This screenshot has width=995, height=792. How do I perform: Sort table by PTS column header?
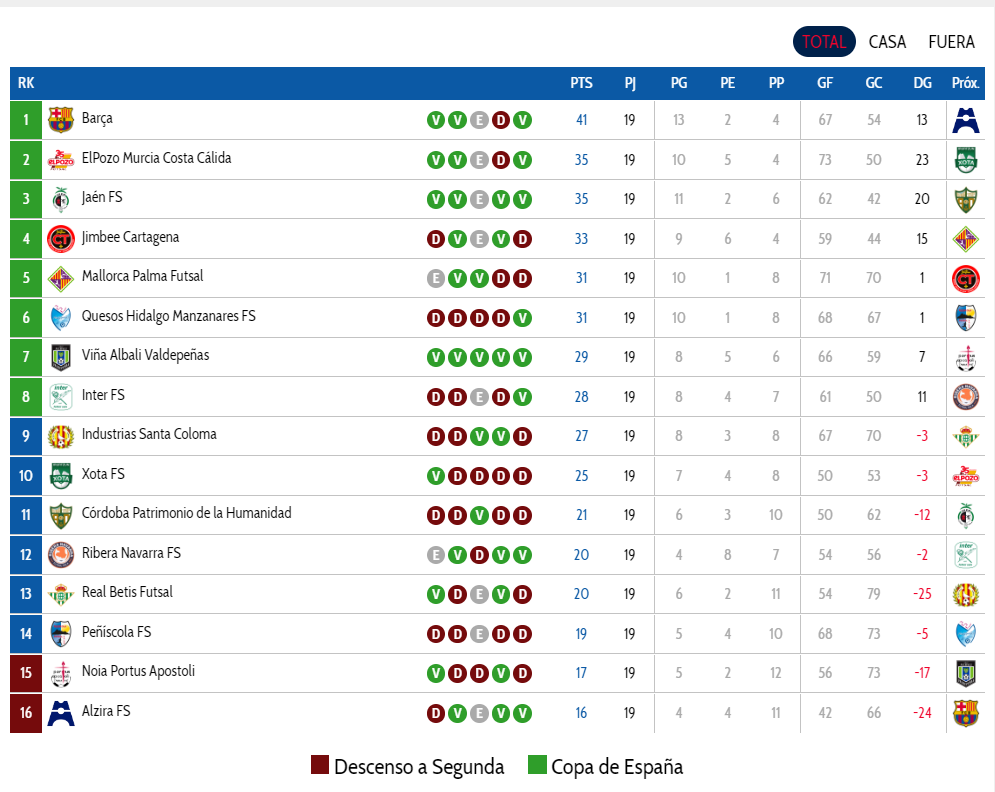coord(581,83)
